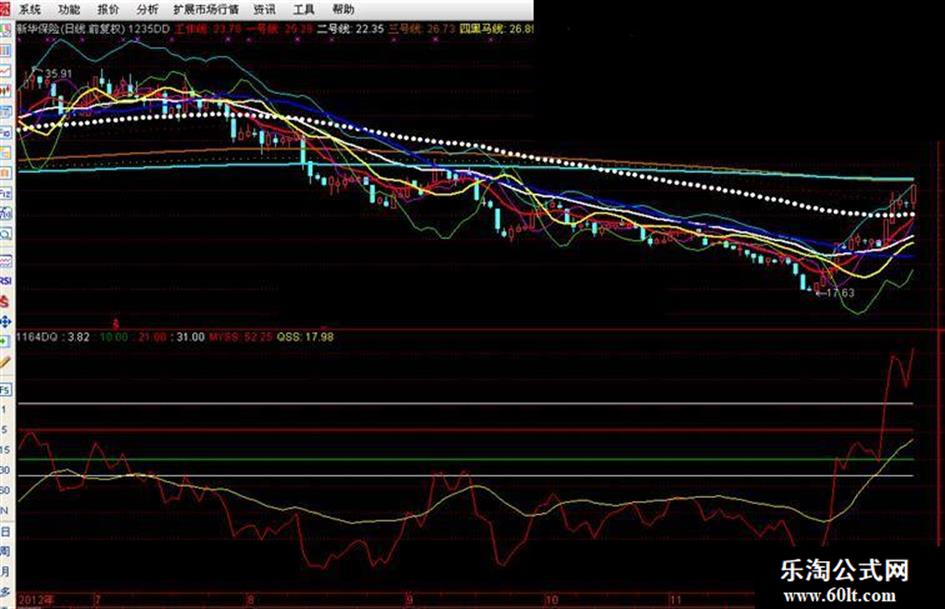Click the 二号线: 22.35 indicator value
Viewport: 945px width, 609px height.
[x=350, y=28]
